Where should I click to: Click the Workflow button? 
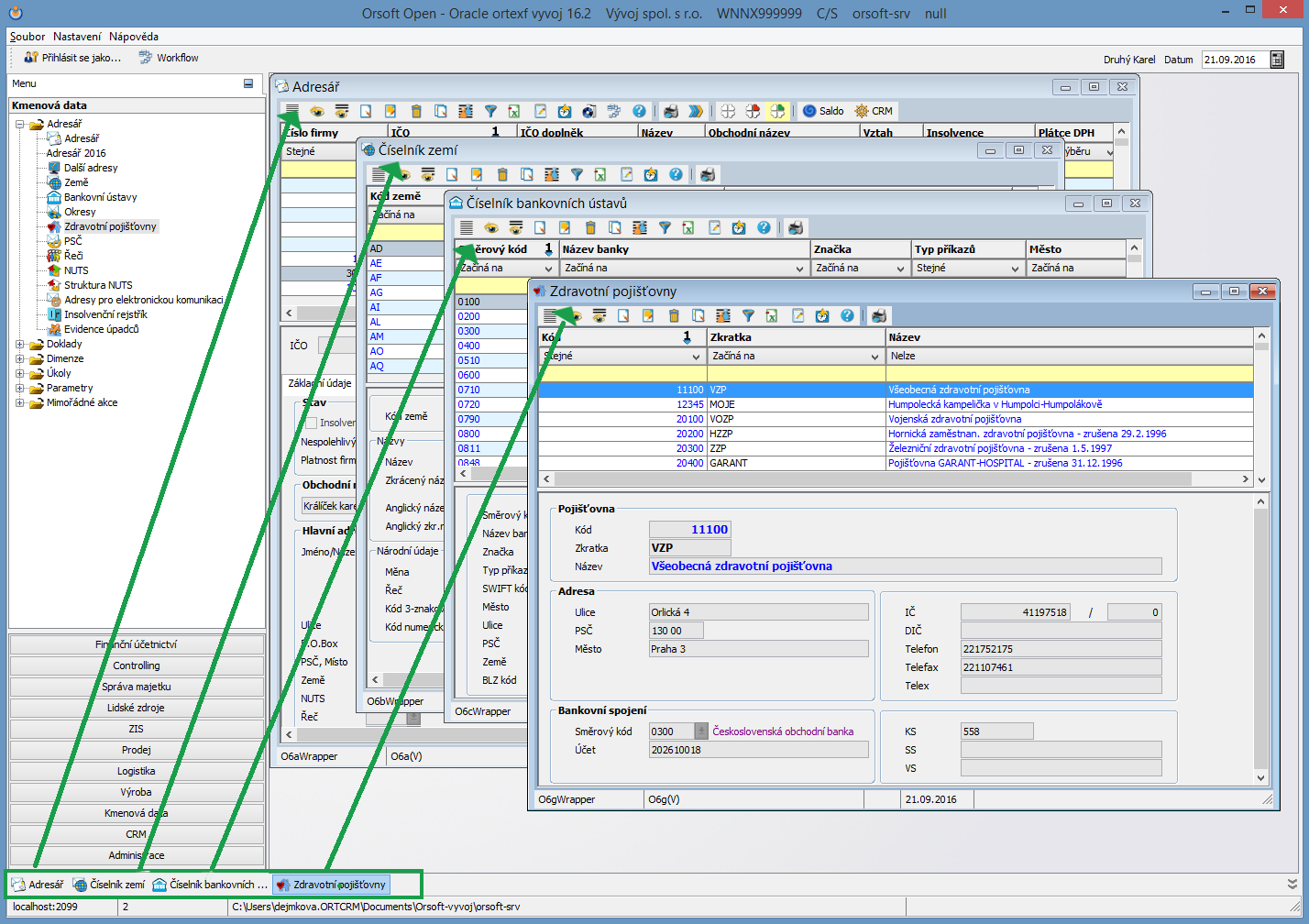pos(169,58)
